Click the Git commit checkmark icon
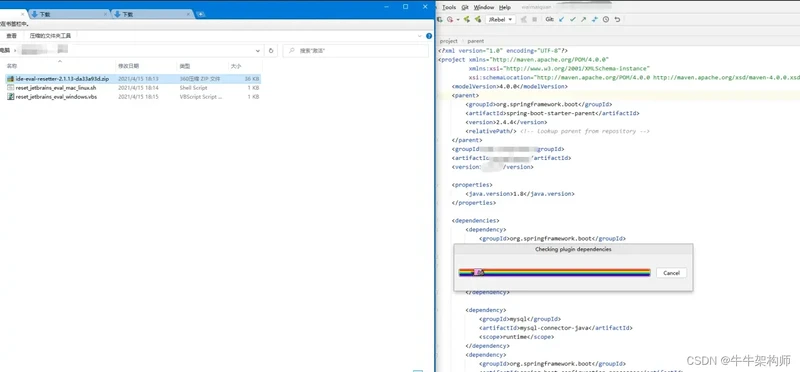This screenshot has width=800, height=372. coord(572,19)
